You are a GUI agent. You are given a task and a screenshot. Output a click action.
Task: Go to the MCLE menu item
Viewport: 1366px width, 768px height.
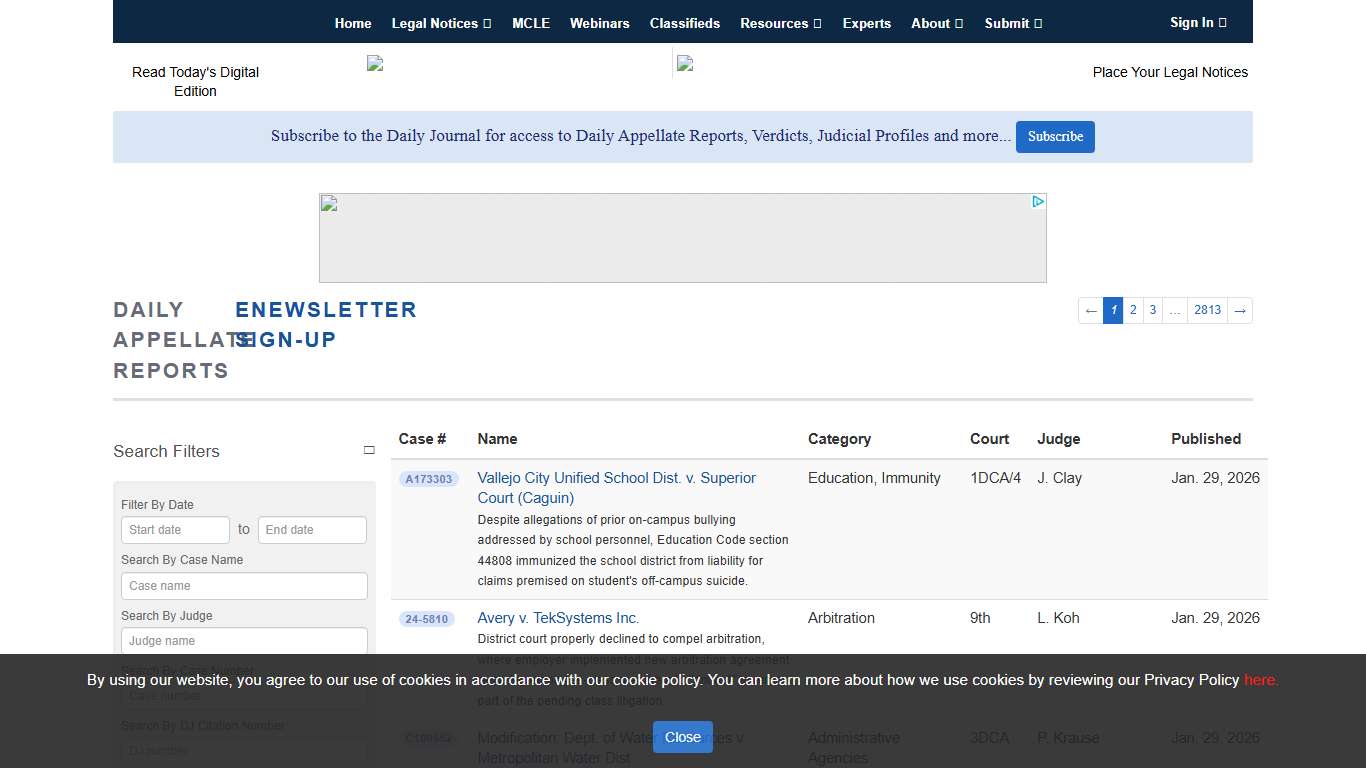point(531,23)
